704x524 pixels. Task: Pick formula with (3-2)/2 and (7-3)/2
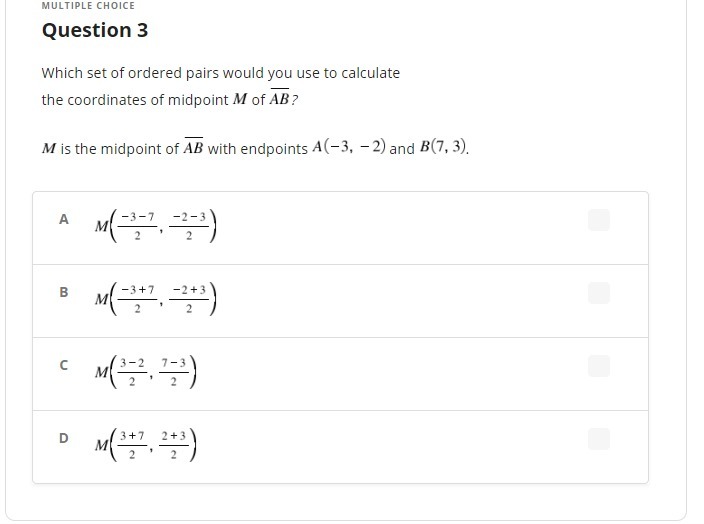pyautogui.click(x=145, y=372)
